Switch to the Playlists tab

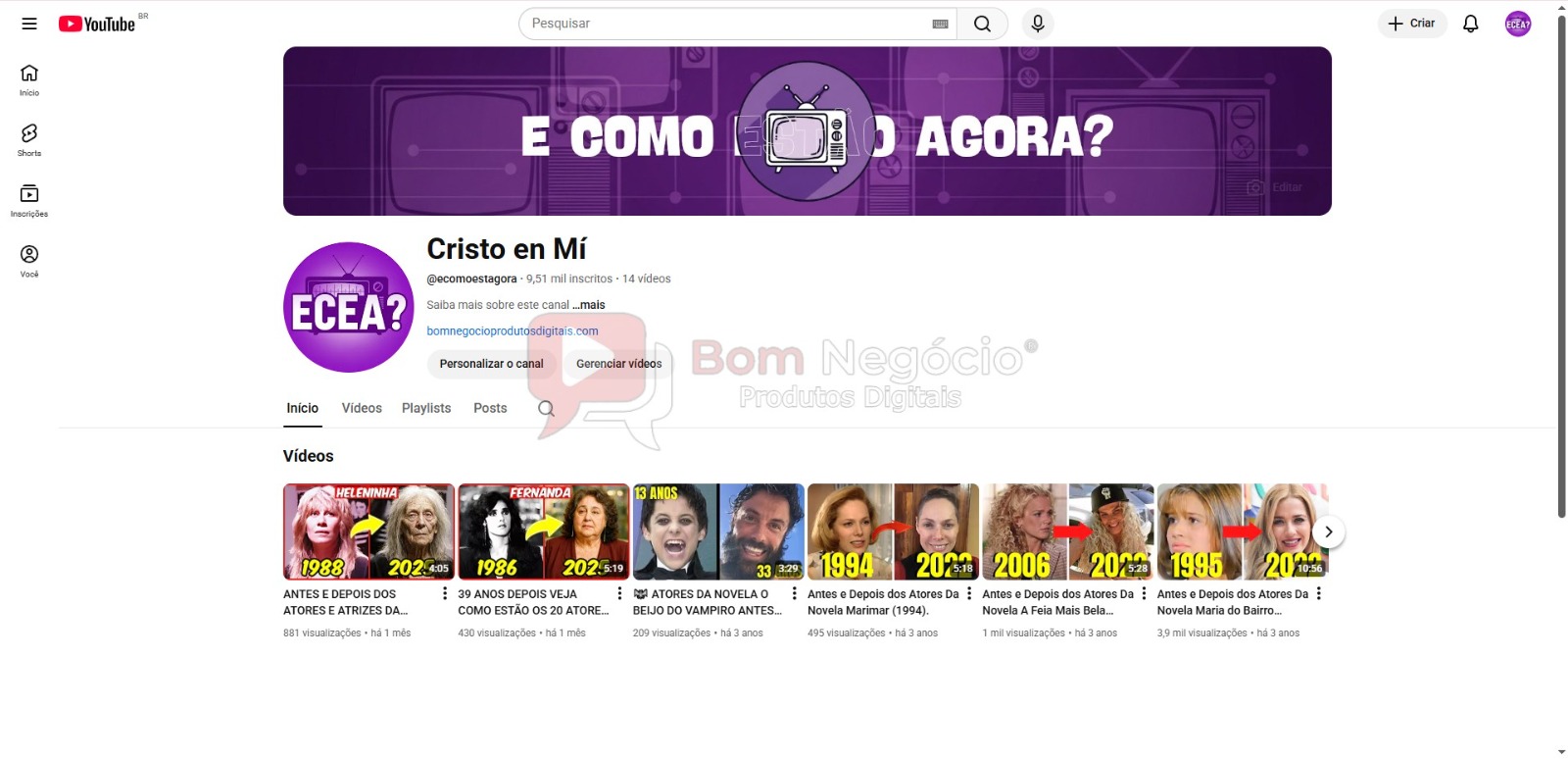pos(426,408)
